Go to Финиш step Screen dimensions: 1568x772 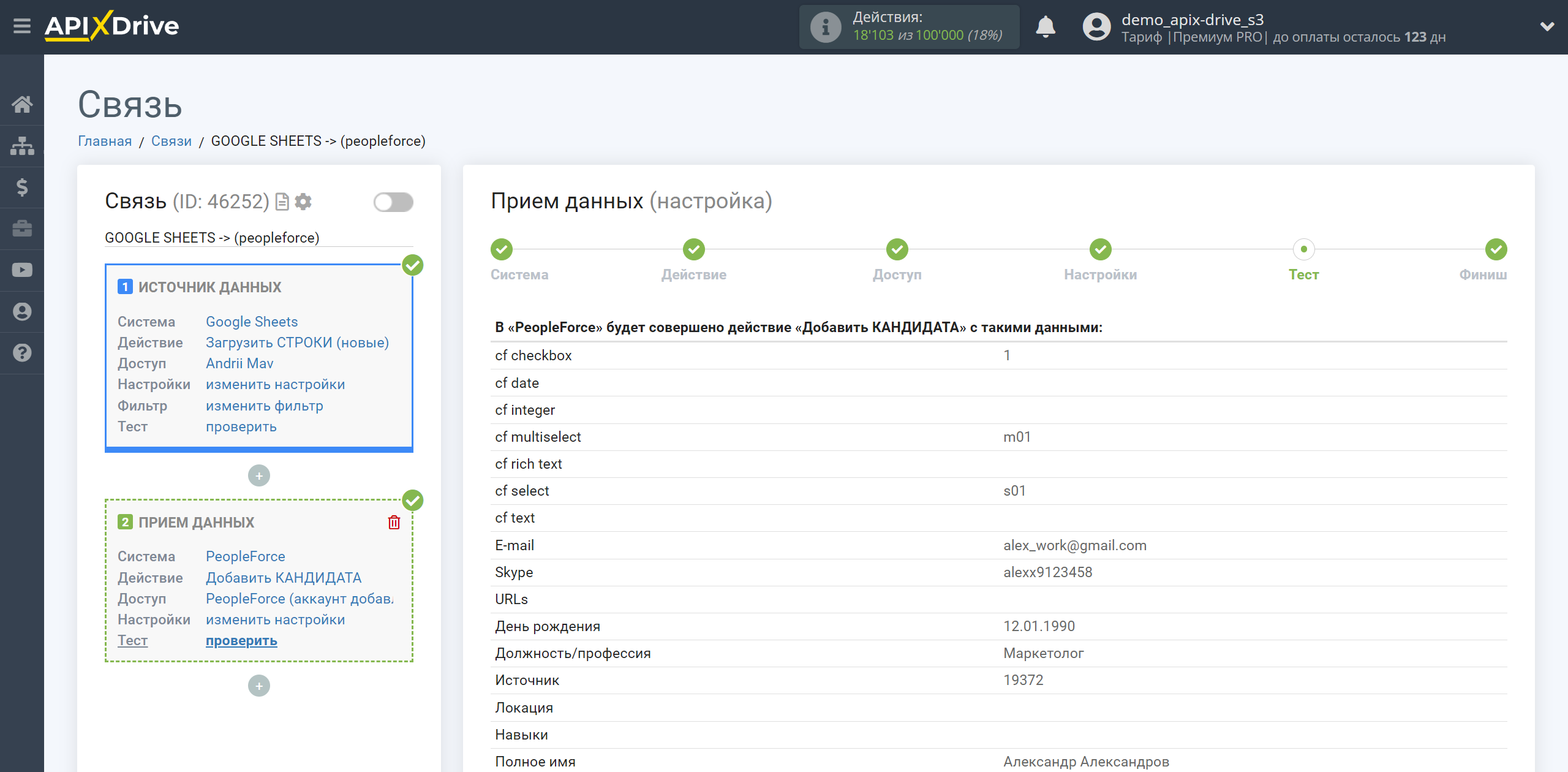pyautogui.click(x=1496, y=249)
